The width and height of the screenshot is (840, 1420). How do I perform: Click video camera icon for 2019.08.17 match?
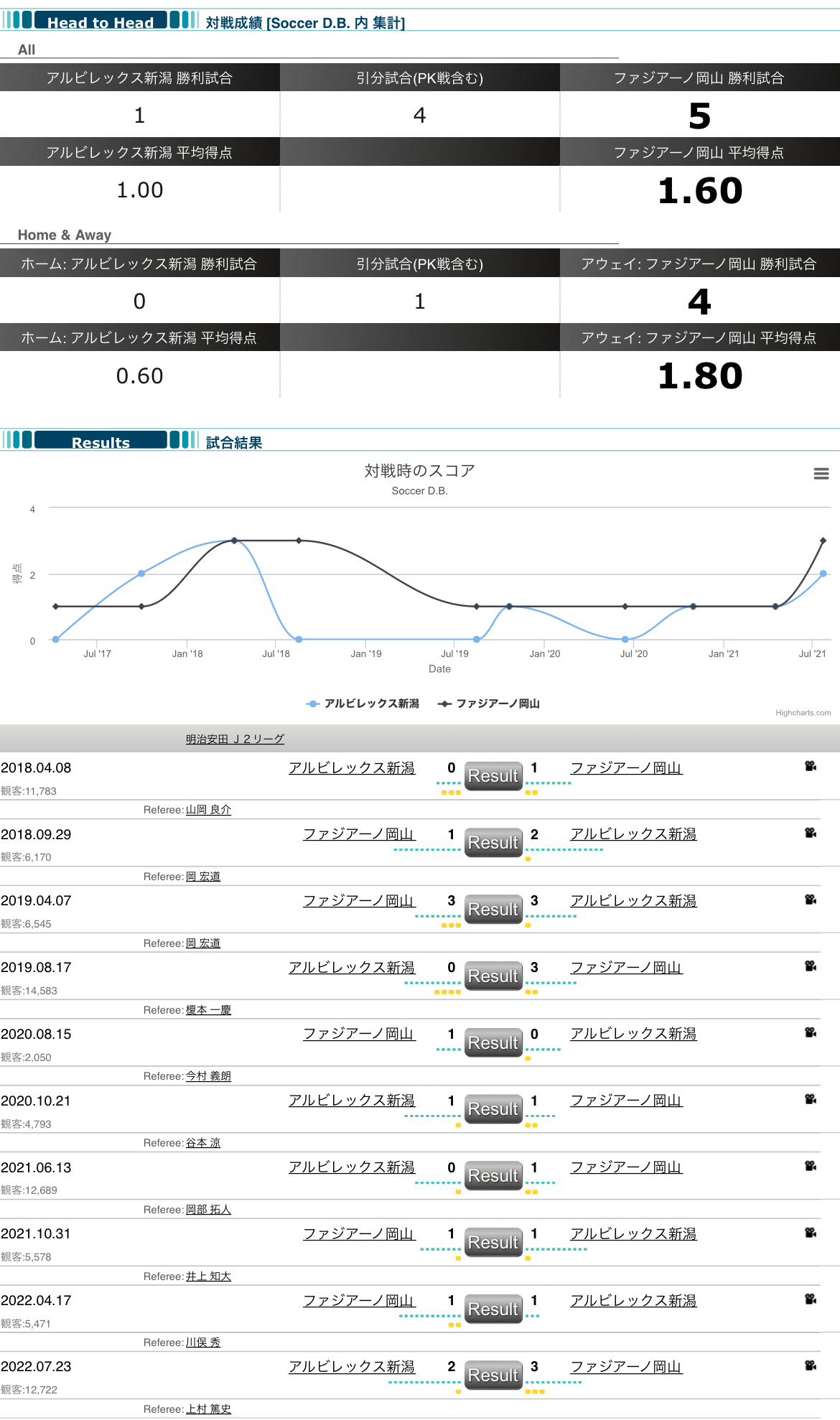tap(811, 966)
